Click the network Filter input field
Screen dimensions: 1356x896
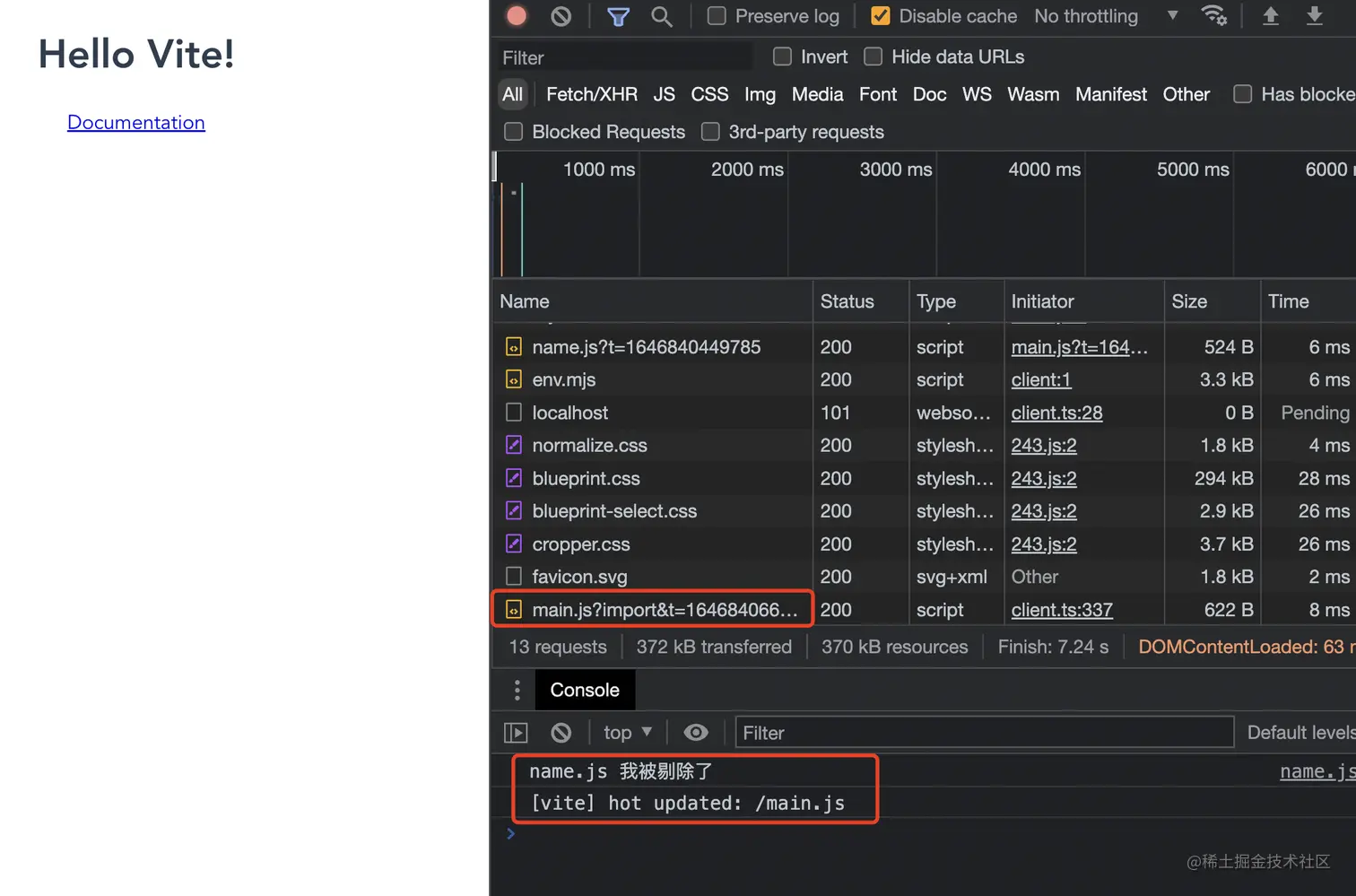(624, 57)
